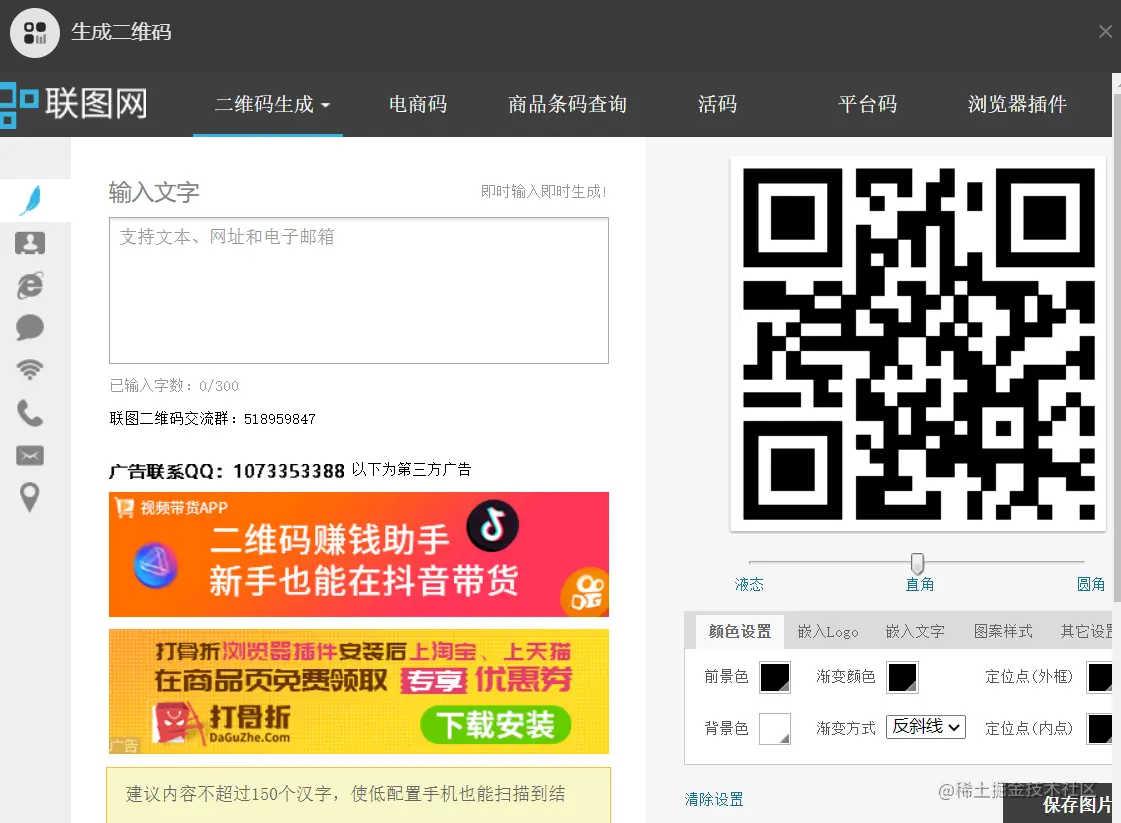The width and height of the screenshot is (1121, 823).
Task: Pick the phone number icon
Action: click(30, 413)
